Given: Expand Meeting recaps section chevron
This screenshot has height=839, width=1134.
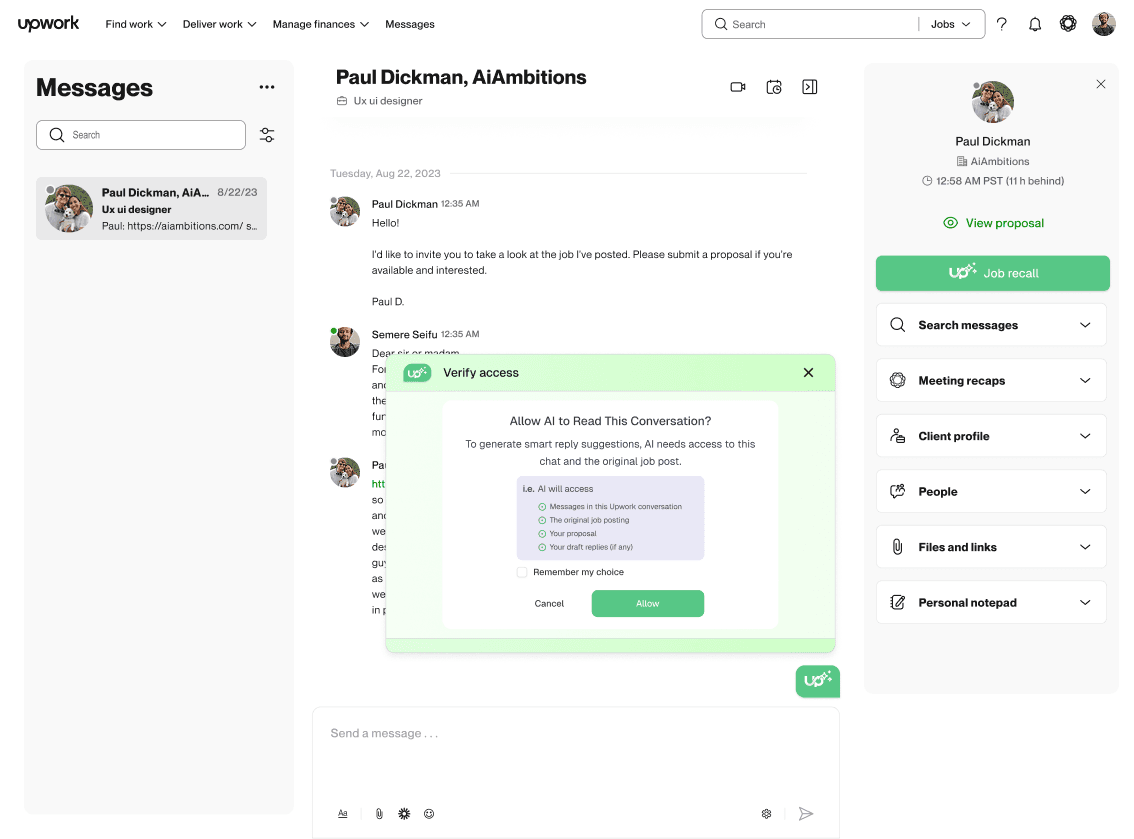Looking at the screenshot, I should pos(1085,380).
